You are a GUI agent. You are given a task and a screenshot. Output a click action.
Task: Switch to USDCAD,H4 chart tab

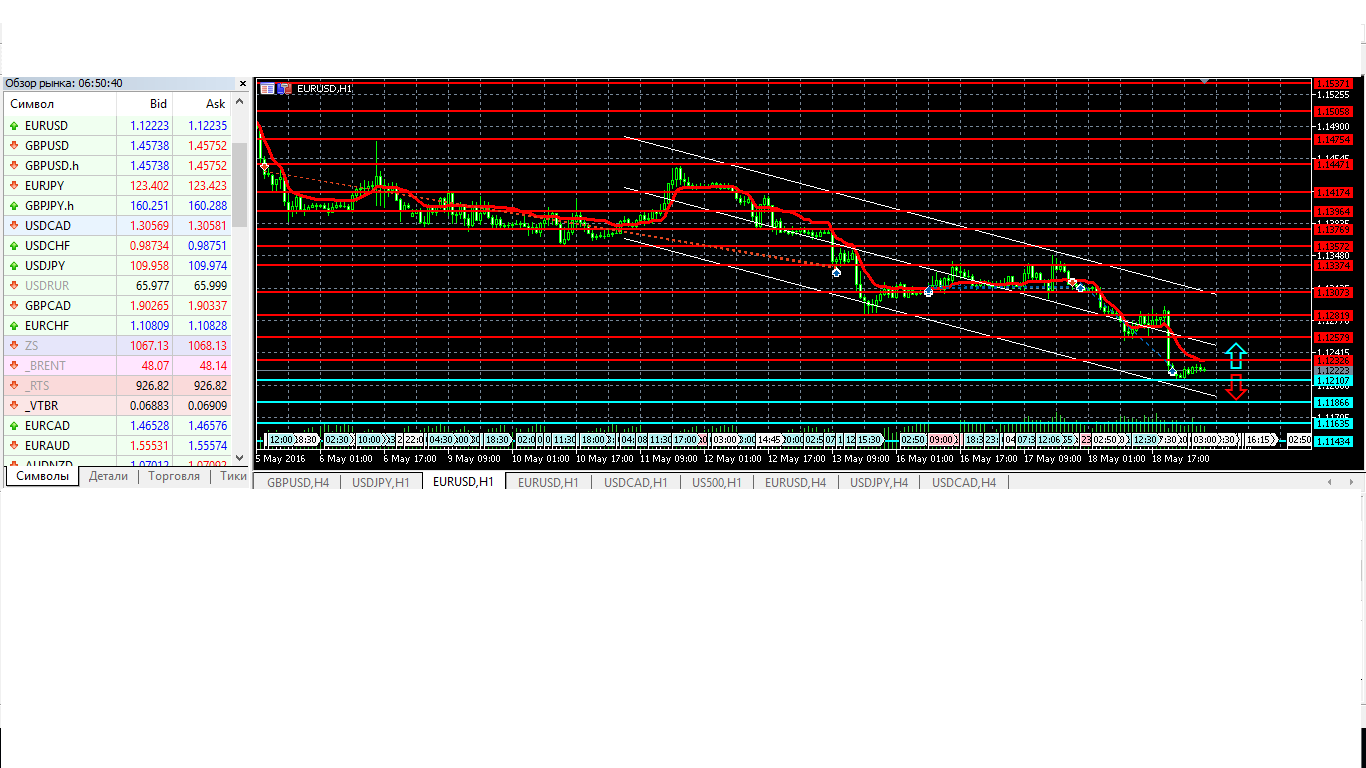point(964,482)
